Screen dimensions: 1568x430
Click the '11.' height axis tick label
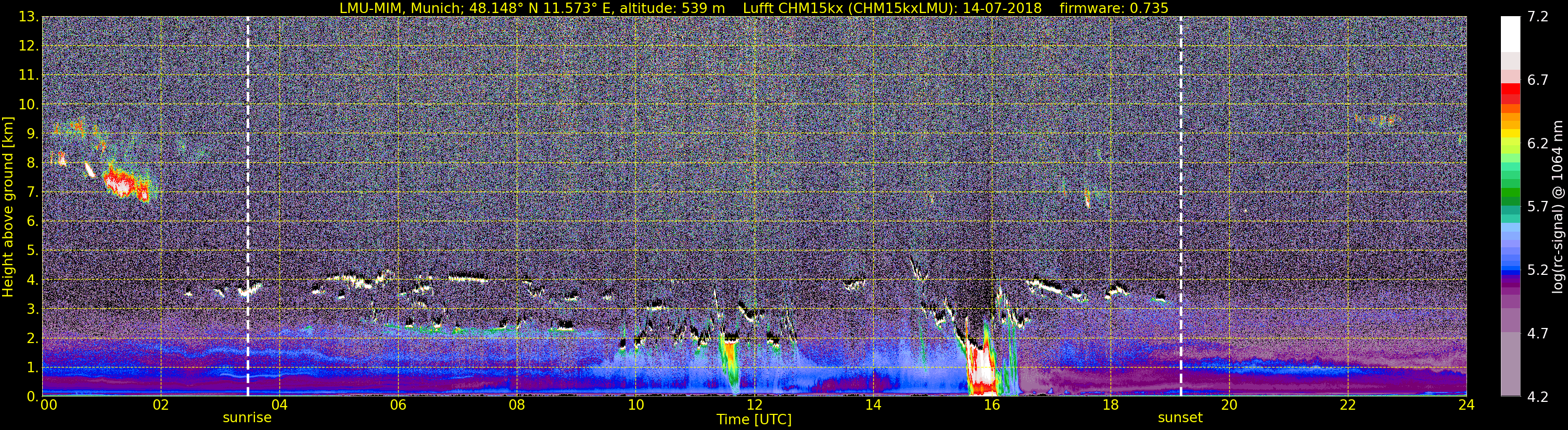click(x=29, y=75)
